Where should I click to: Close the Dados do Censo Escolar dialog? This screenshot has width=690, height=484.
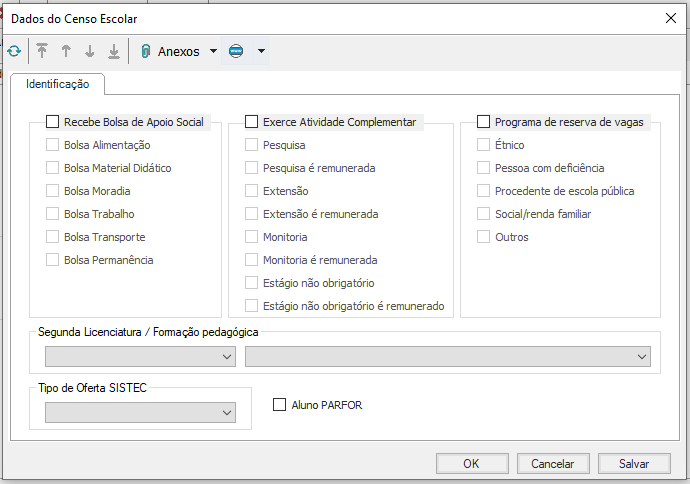click(x=669, y=18)
